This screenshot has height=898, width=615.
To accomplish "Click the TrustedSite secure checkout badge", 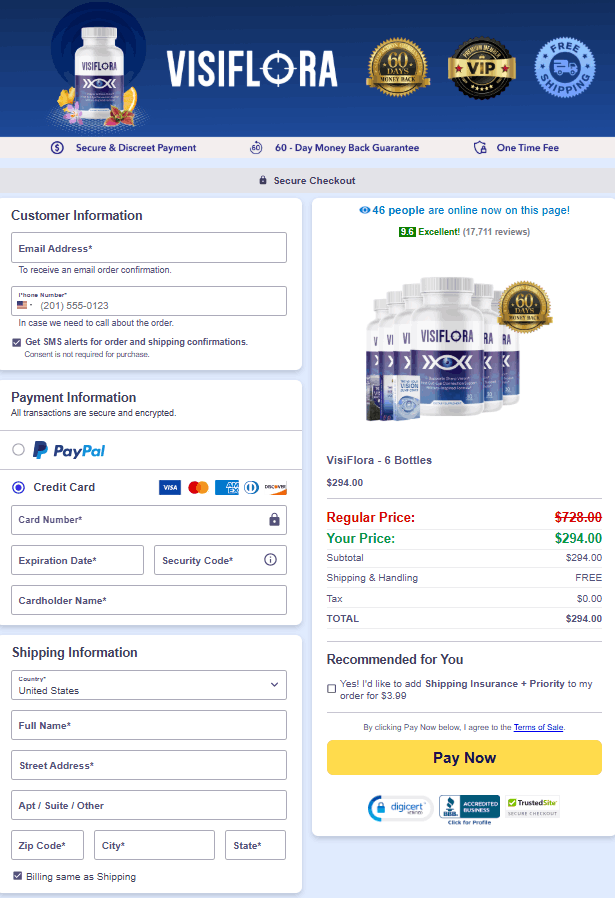I will [533, 807].
